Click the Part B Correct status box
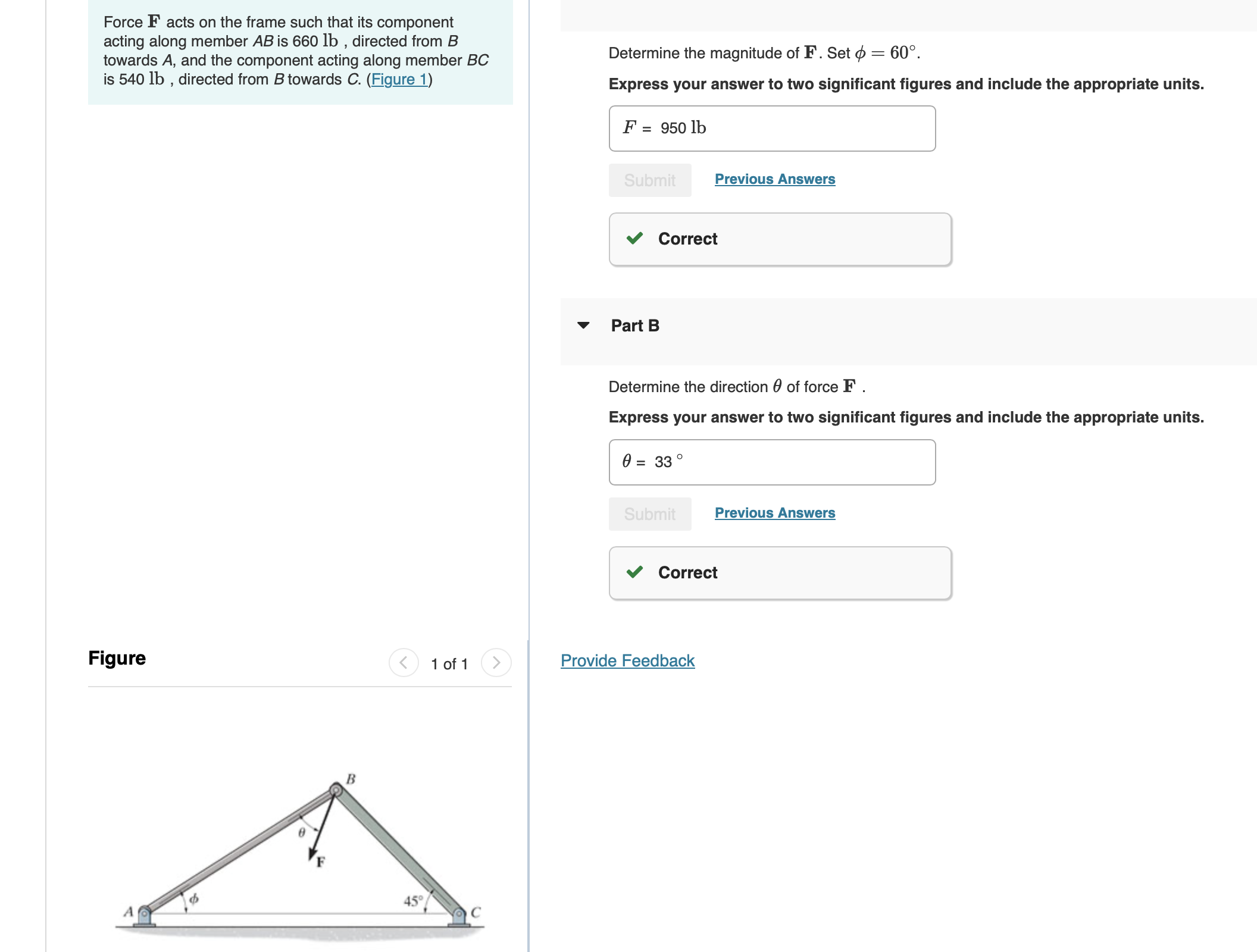The image size is (1257, 952). click(x=780, y=572)
